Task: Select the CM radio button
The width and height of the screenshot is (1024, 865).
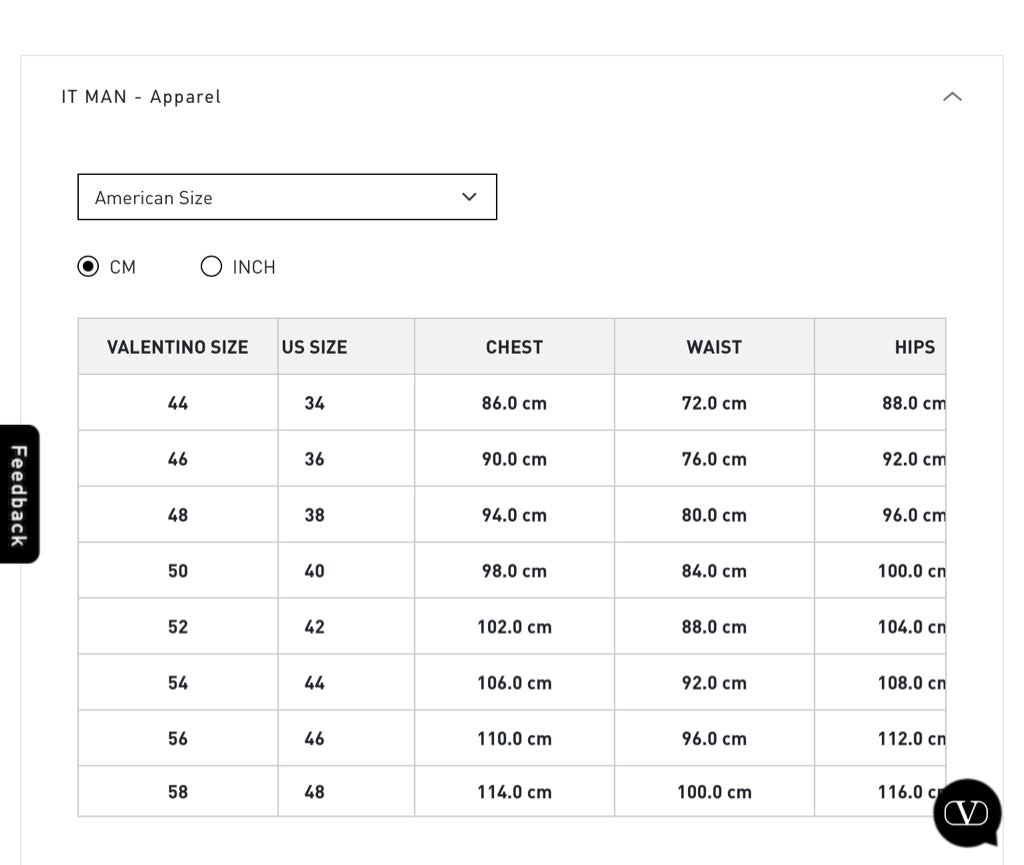Action: coord(89,267)
